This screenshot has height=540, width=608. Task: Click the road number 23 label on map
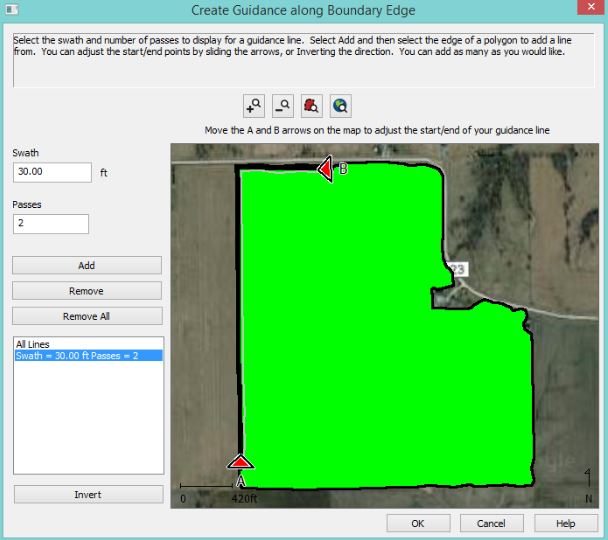click(x=458, y=269)
